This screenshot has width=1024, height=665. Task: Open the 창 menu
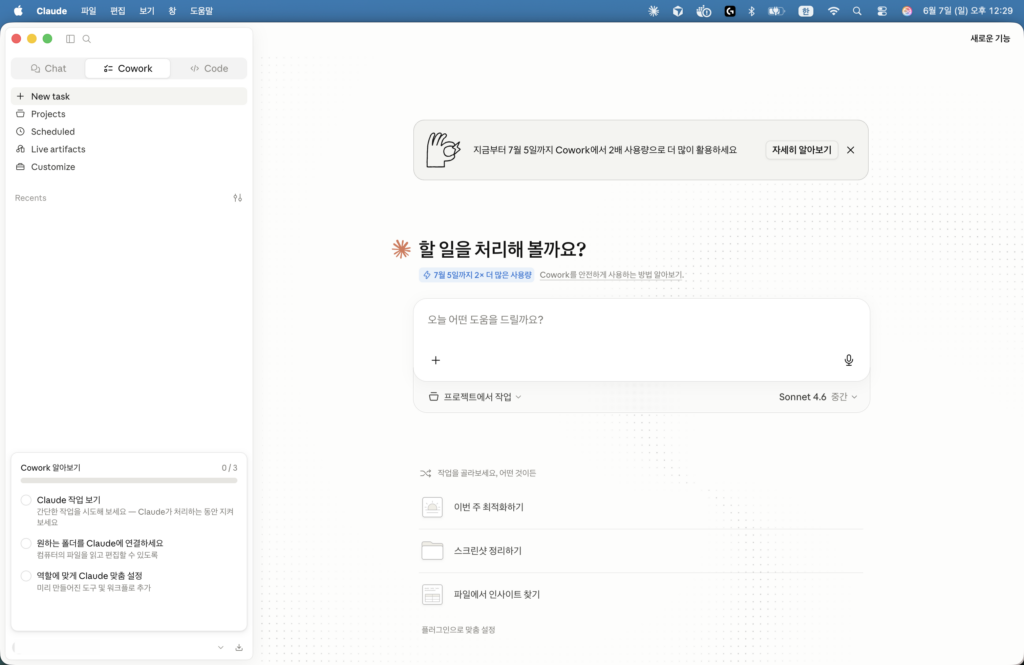172,11
